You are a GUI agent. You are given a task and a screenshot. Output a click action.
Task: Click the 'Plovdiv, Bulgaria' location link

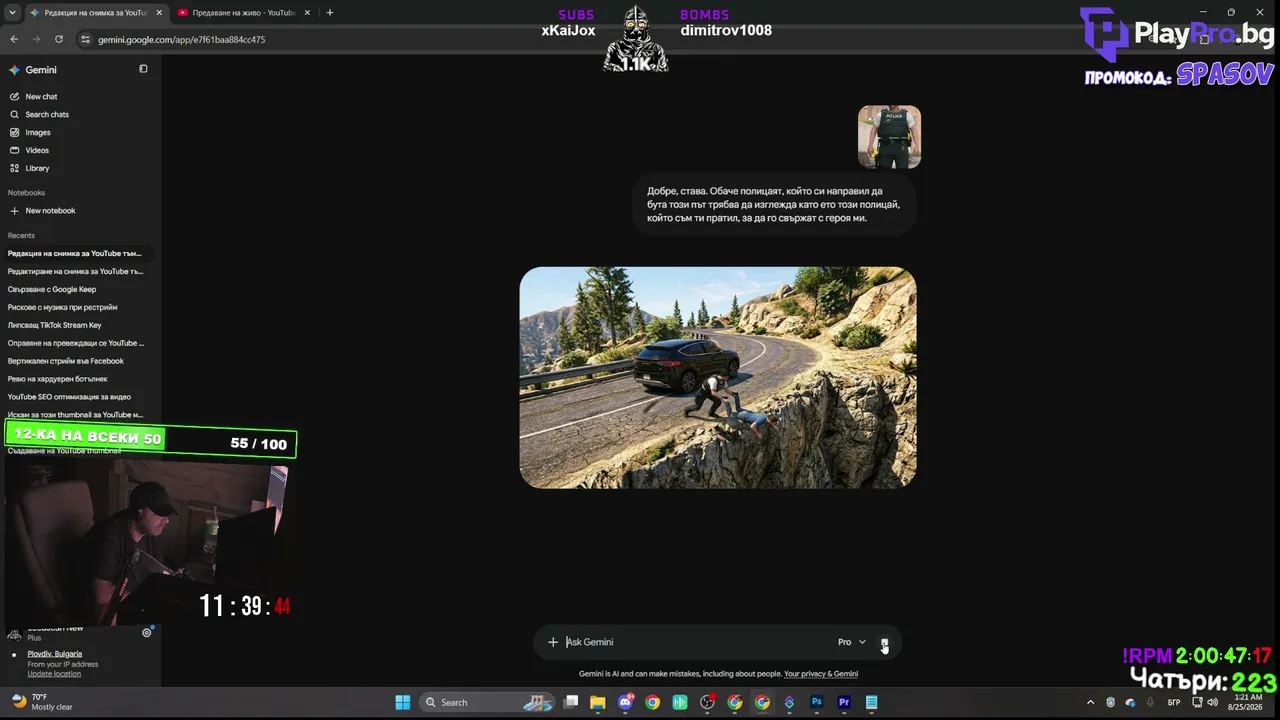[55, 654]
